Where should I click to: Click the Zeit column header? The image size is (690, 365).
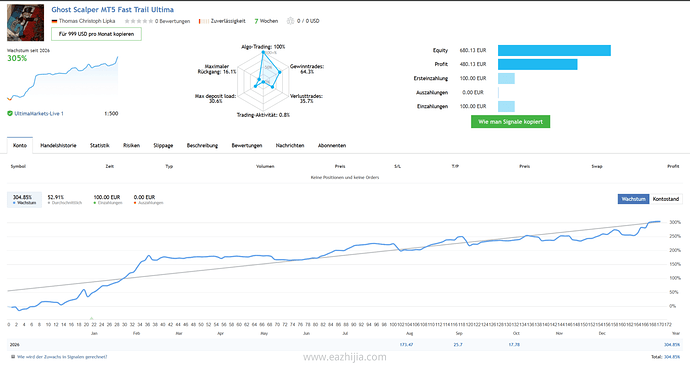click(x=110, y=166)
